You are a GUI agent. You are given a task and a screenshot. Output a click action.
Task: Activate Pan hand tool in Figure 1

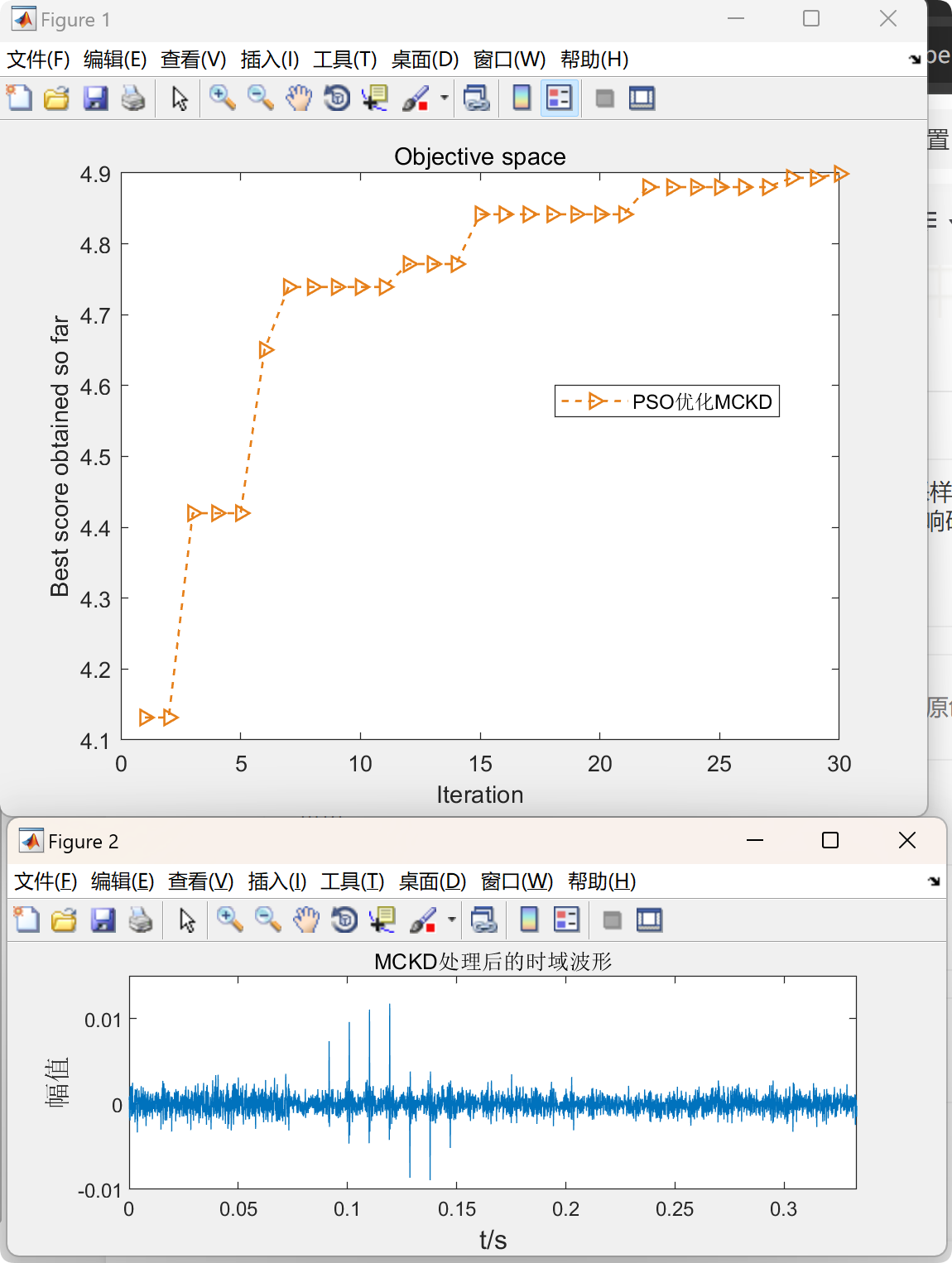pyautogui.click(x=299, y=98)
